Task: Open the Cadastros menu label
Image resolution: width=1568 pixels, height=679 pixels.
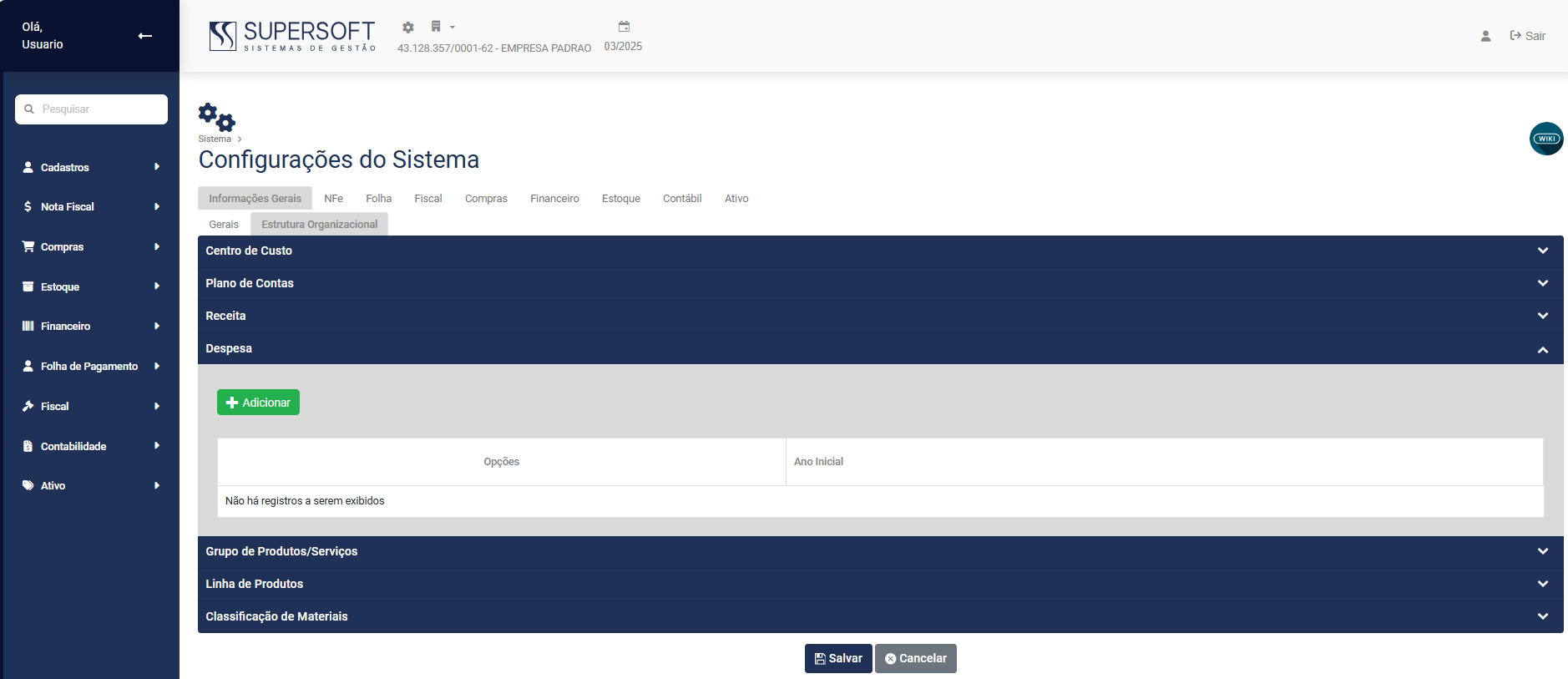Action: tap(65, 168)
